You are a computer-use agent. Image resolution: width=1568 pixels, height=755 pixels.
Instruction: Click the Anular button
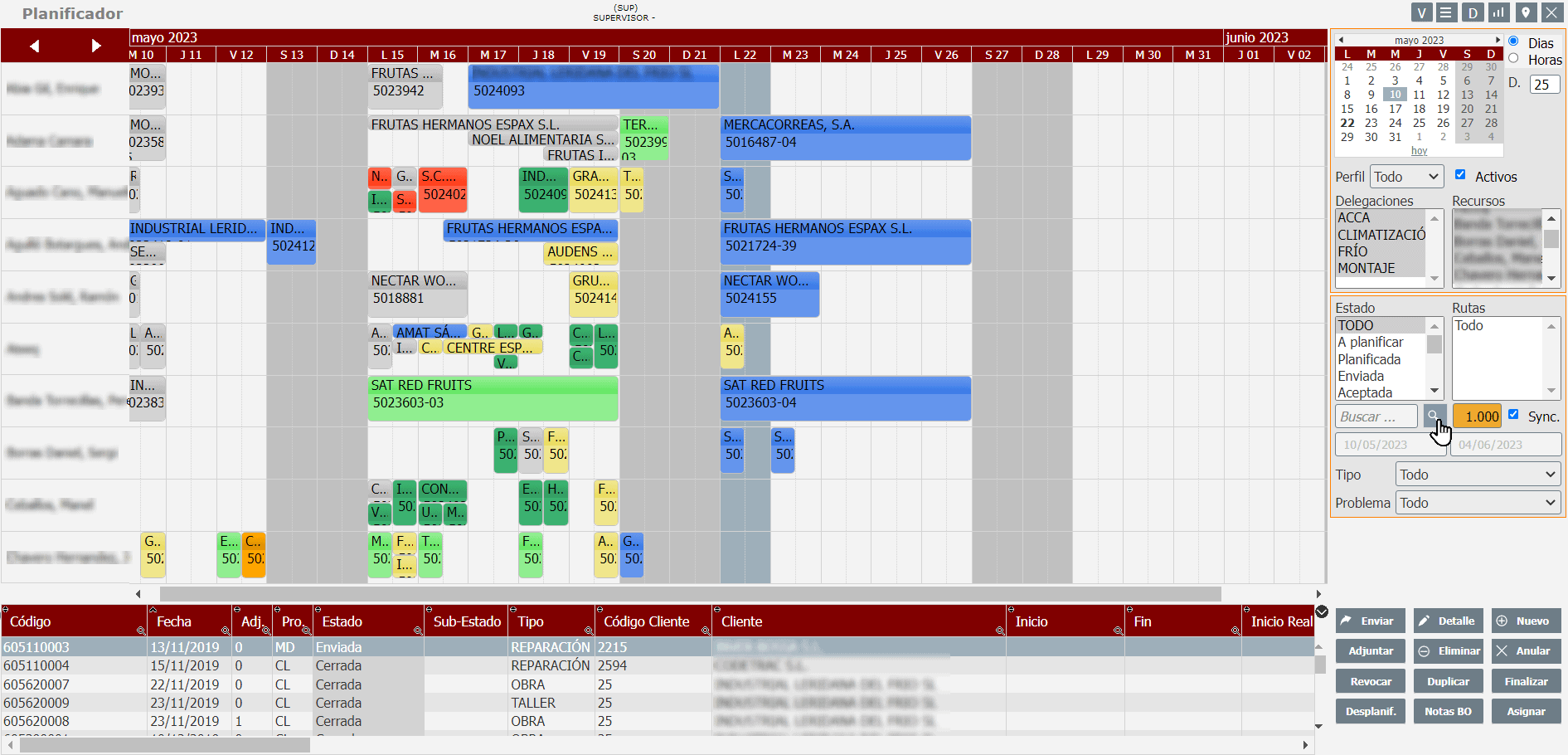tap(1526, 651)
